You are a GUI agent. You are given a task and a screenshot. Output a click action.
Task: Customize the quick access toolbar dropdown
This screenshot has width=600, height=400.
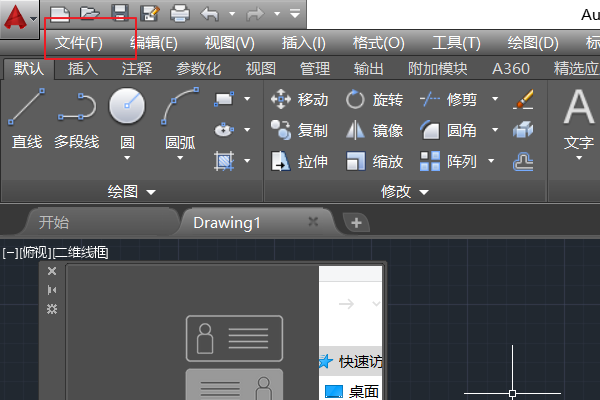coord(295,14)
